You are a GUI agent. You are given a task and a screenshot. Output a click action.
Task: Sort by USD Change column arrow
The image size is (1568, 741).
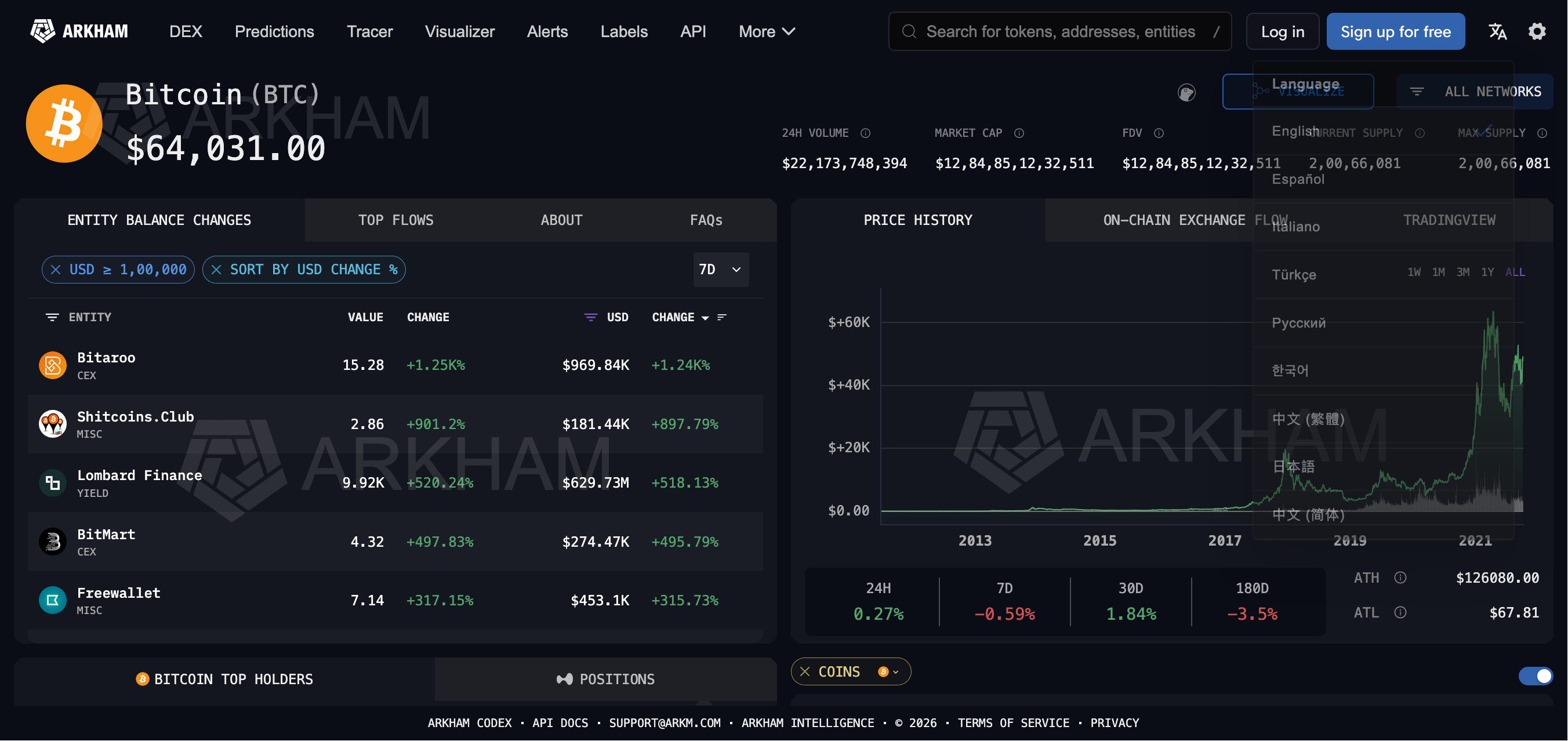(705, 318)
